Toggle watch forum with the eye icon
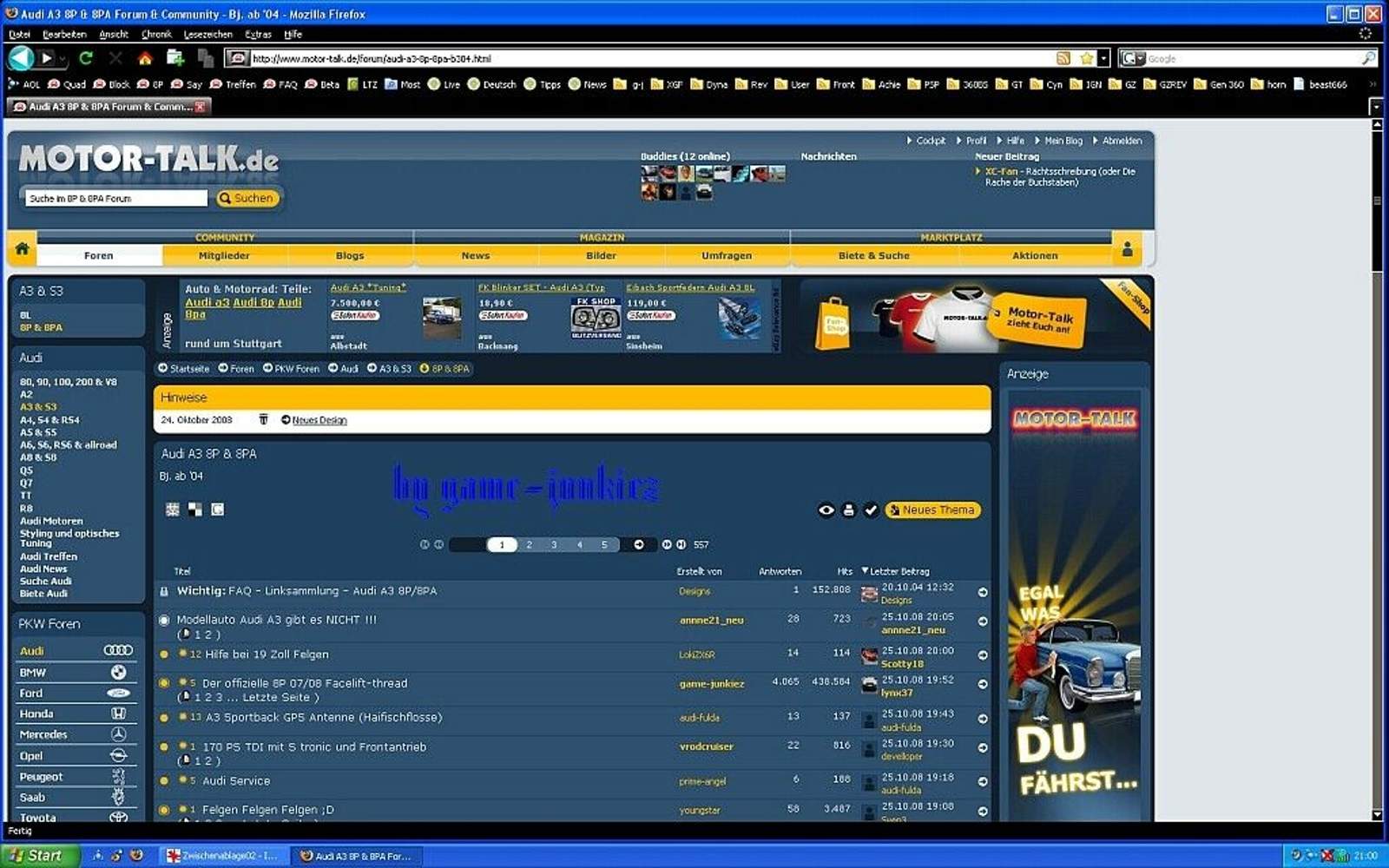Image resolution: width=1389 pixels, height=868 pixels. [826, 510]
